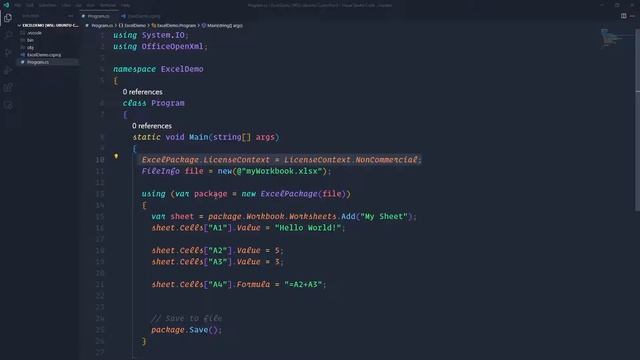The image size is (640, 360).
Task: Open the Search view in activity bar
Action: tap(8, 35)
